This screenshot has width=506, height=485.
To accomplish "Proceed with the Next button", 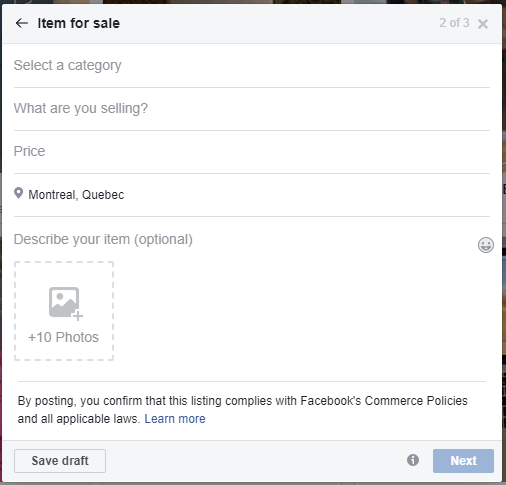I will click(x=463, y=461).
